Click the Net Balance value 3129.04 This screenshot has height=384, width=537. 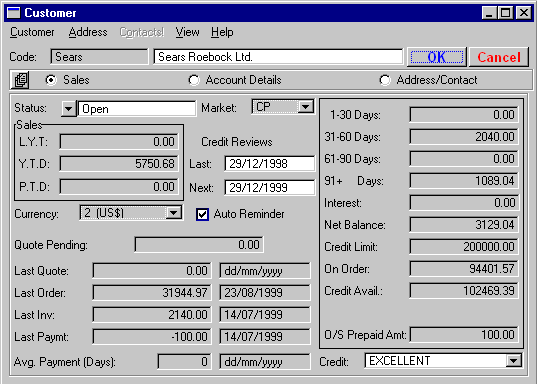(464, 225)
